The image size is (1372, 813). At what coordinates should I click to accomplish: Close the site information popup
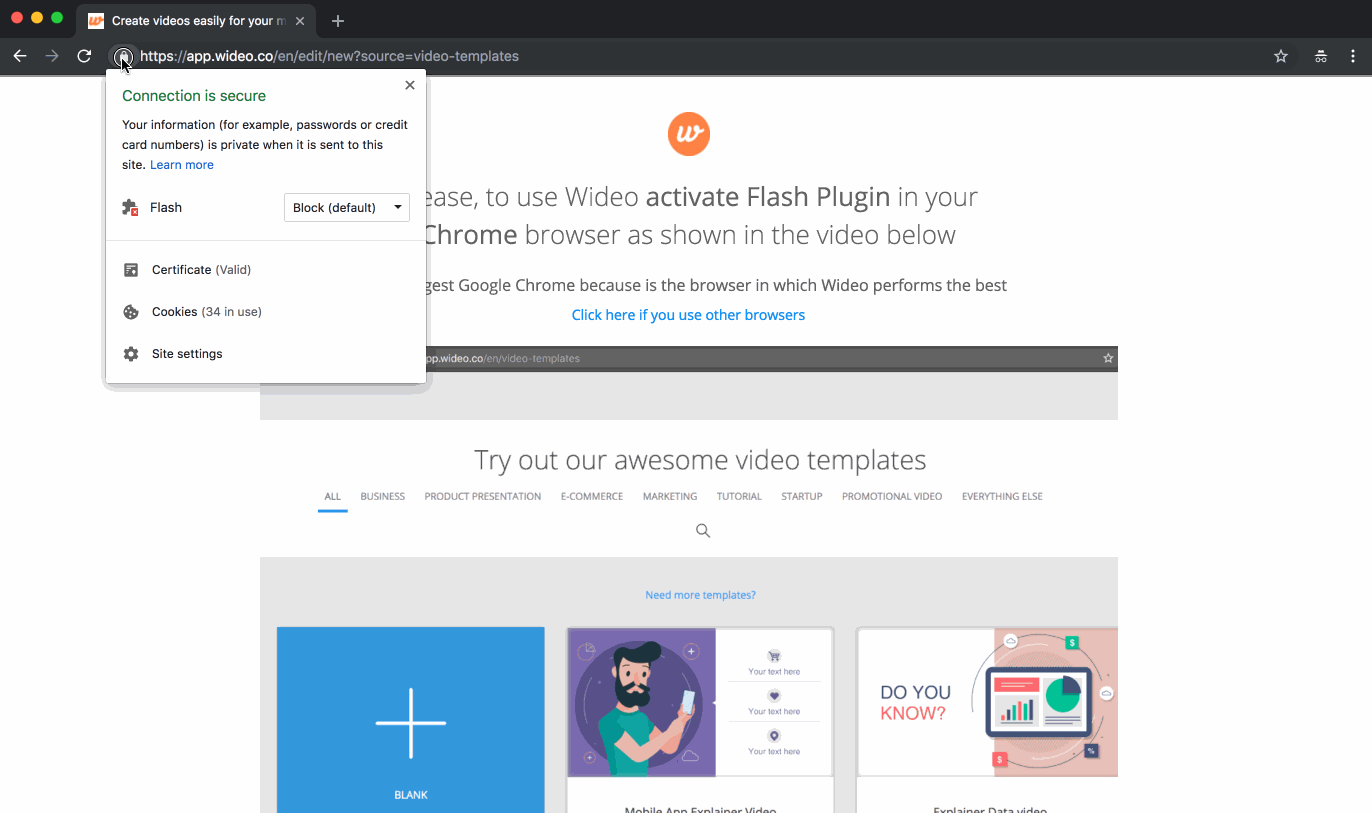(410, 85)
